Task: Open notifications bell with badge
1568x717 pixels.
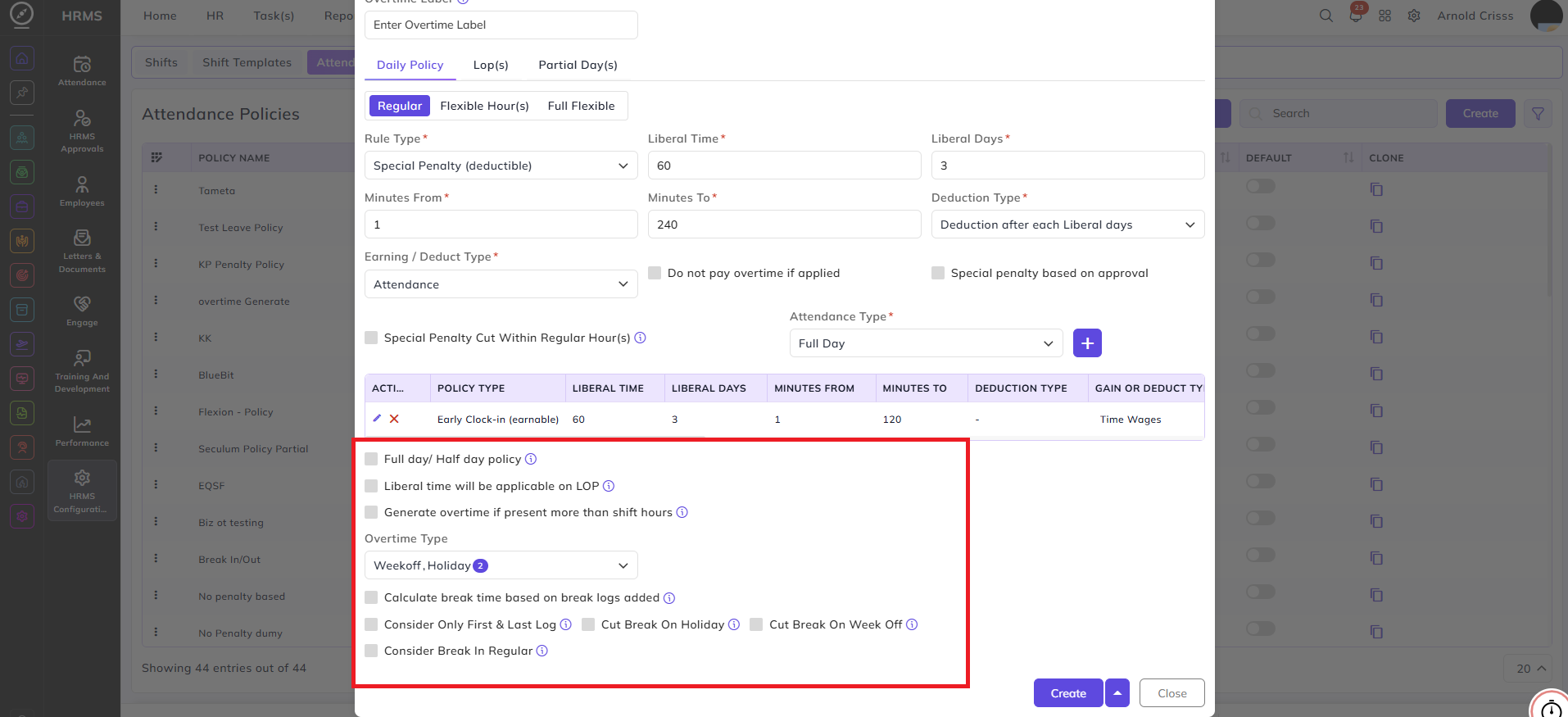Action: [x=1356, y=15]
